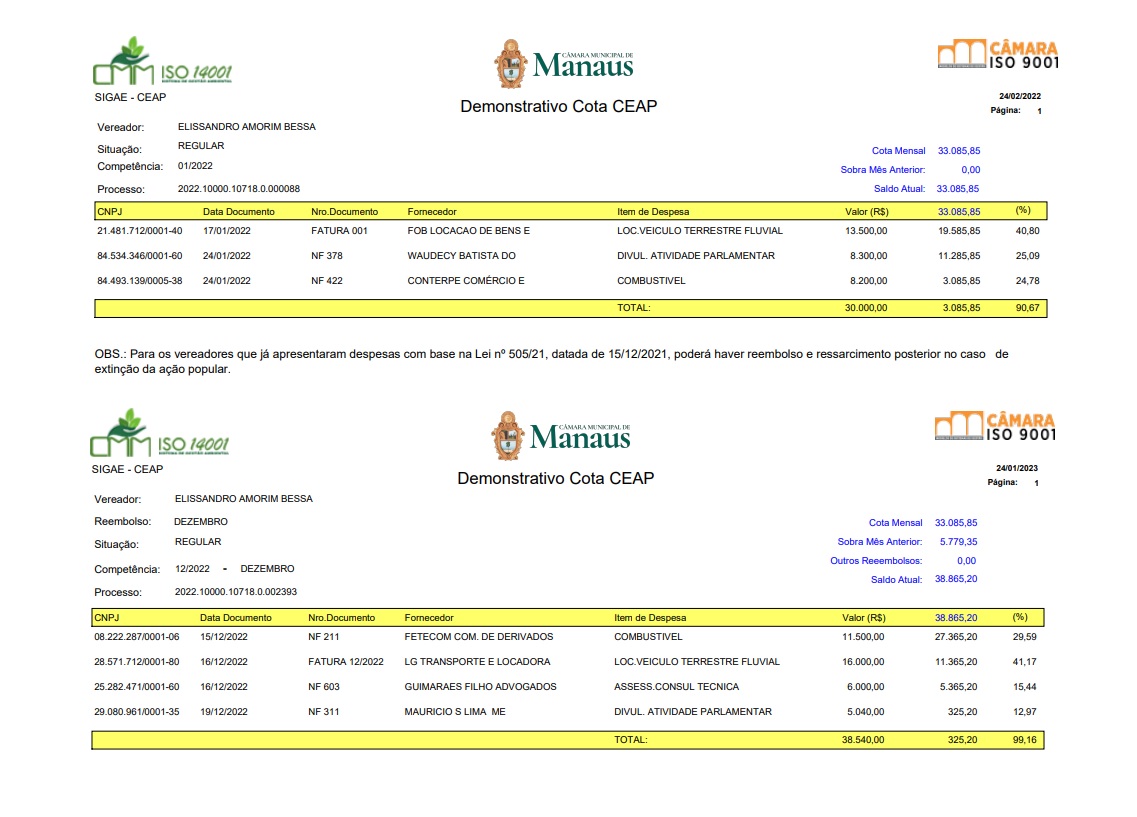1137x817 pixels.
Task: Select competência value 01/2022
Action: click(195, 166)
